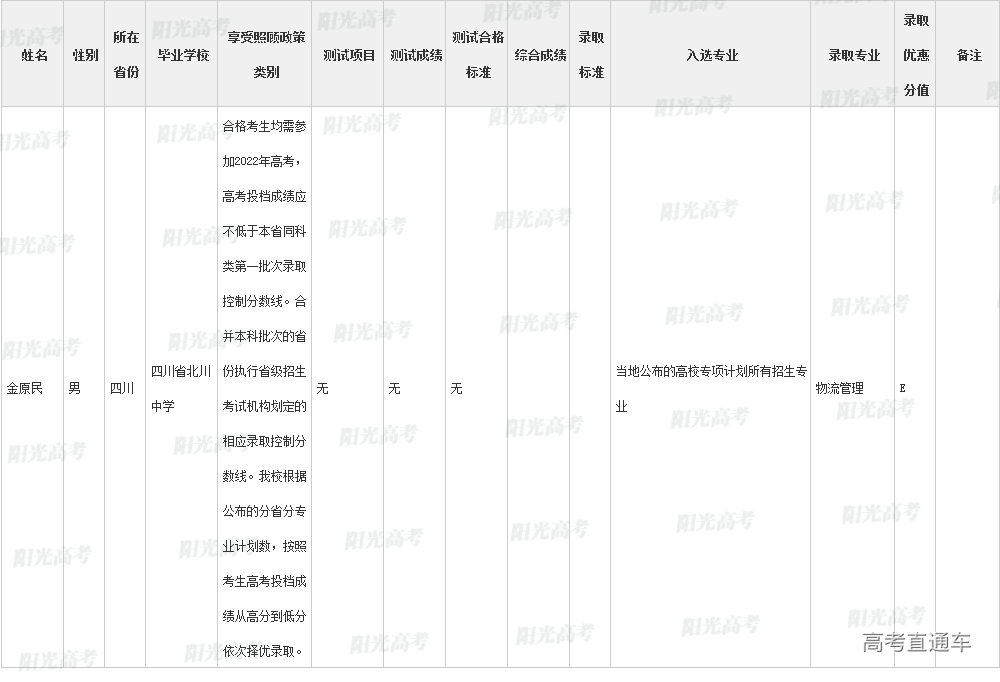Click the 录取优惠分值 header cell
The image size is (1000, 682).
click(916, 55)
